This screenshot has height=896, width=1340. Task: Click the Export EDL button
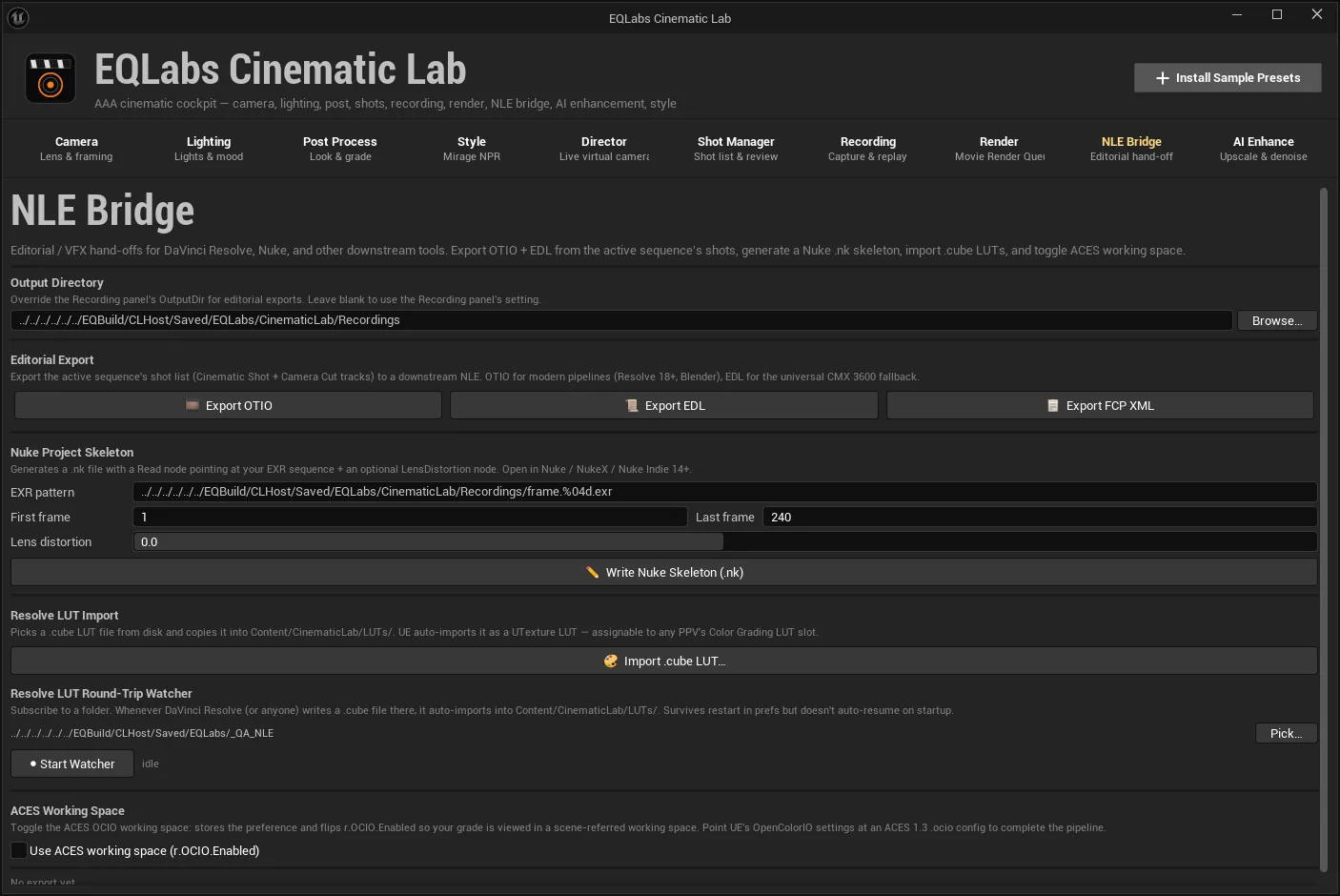664,405
